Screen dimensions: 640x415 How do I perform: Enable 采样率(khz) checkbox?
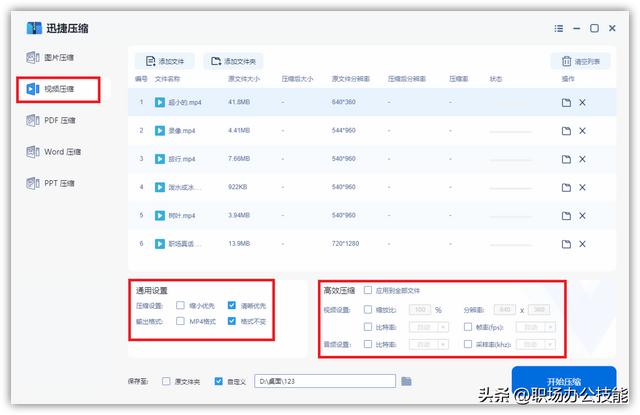coord(468,344)
